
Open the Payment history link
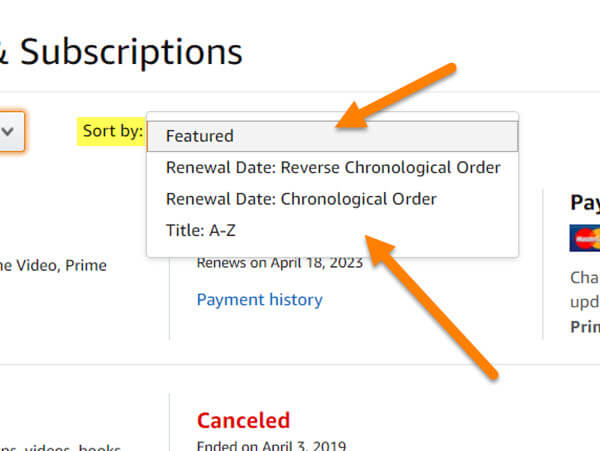(259, 300)
